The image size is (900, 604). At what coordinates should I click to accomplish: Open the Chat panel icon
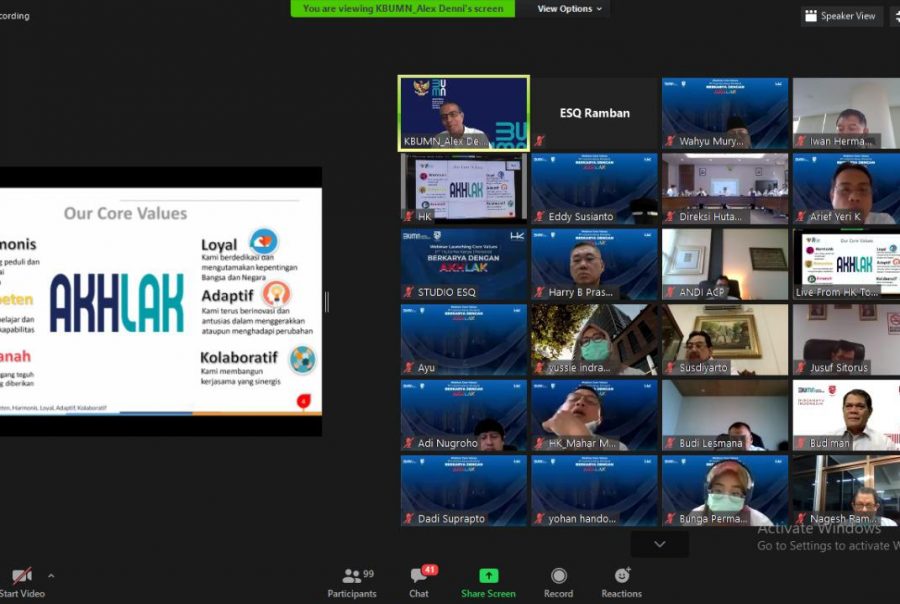419,577
